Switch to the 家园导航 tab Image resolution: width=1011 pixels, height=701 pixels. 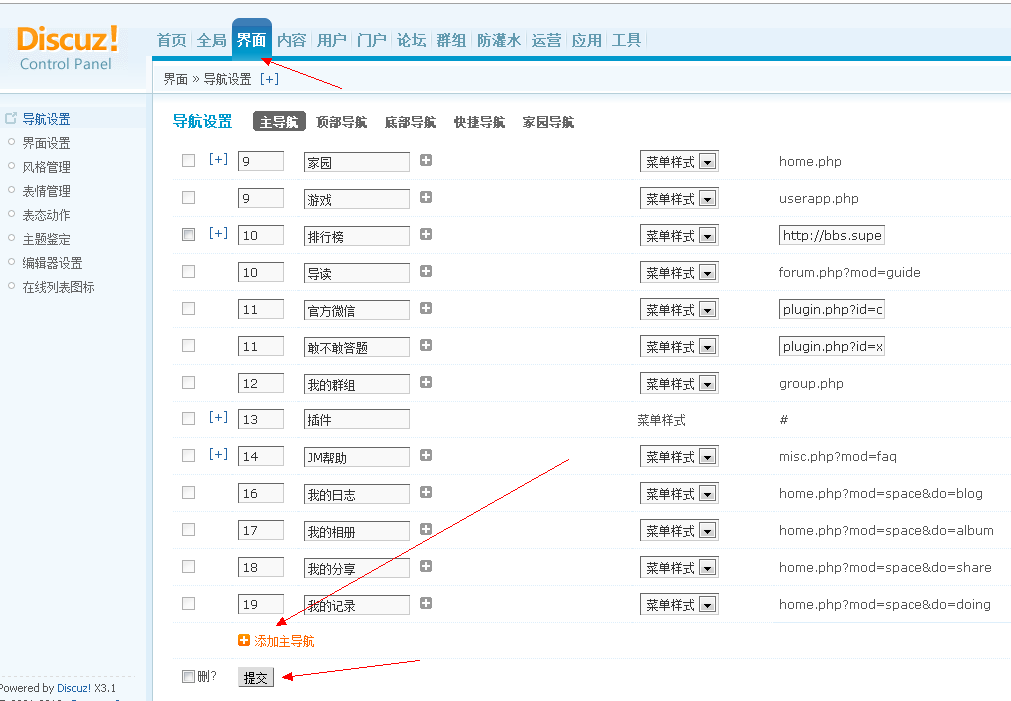[548, 122]
